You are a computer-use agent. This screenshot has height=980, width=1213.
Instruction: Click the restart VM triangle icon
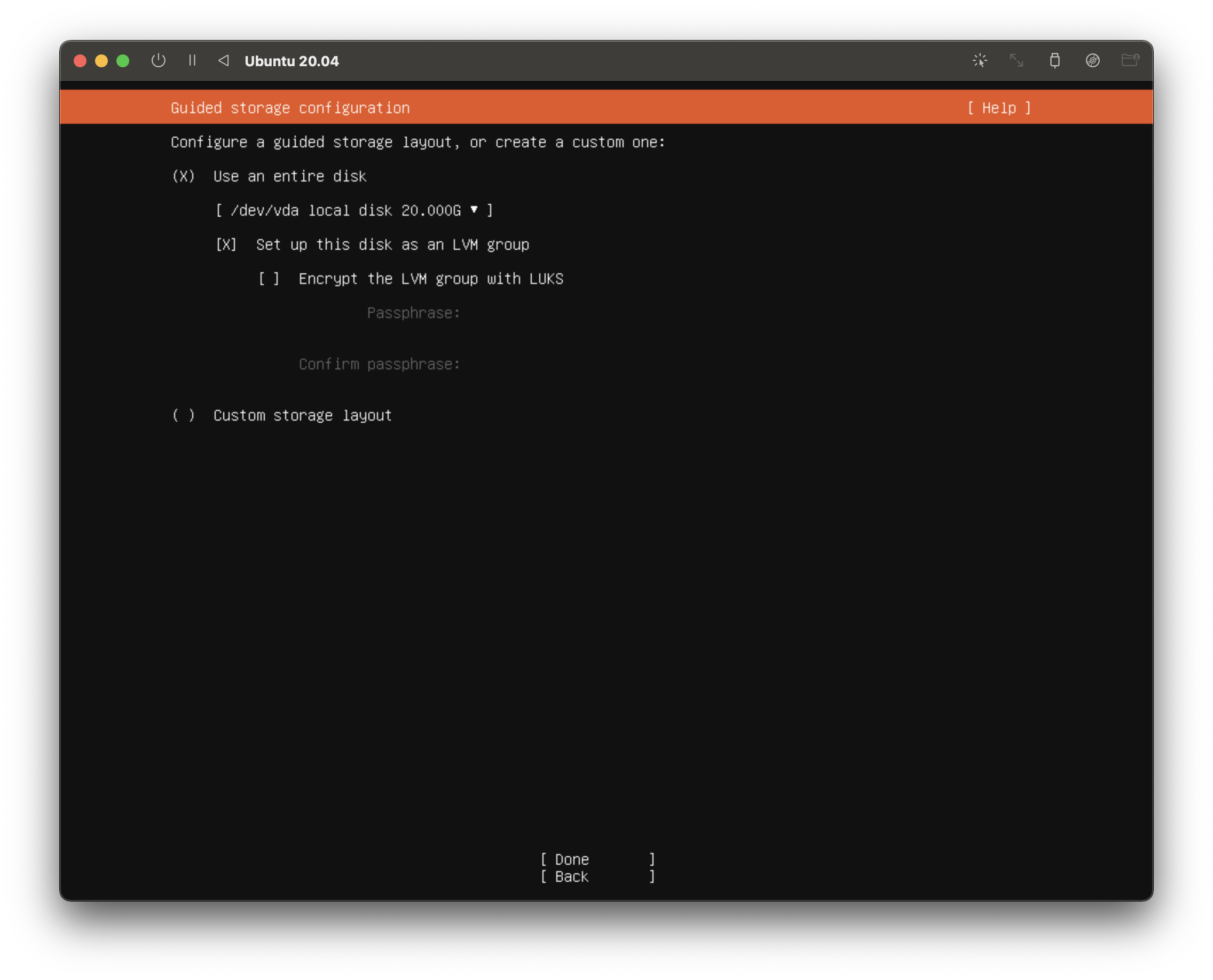(x=224, y=60)
